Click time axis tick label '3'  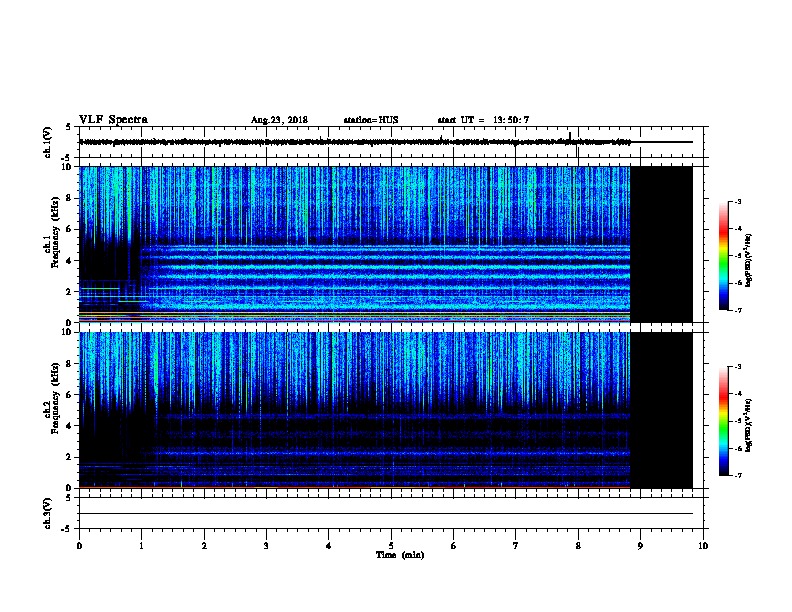(266, 545)
